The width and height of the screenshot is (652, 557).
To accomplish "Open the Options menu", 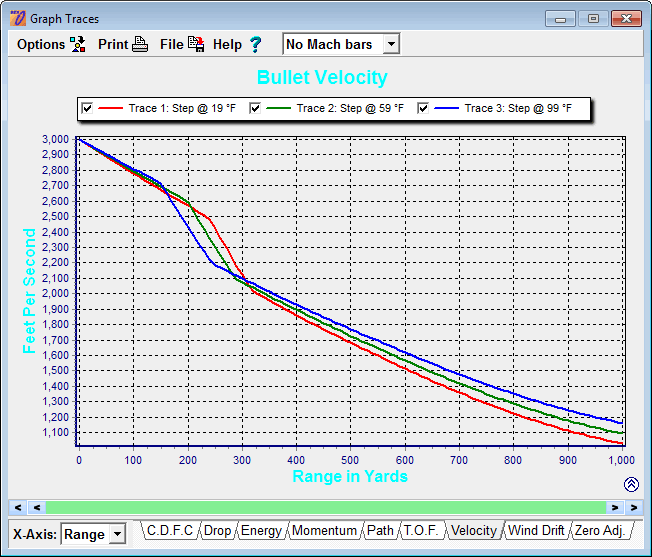I will 41,44.
